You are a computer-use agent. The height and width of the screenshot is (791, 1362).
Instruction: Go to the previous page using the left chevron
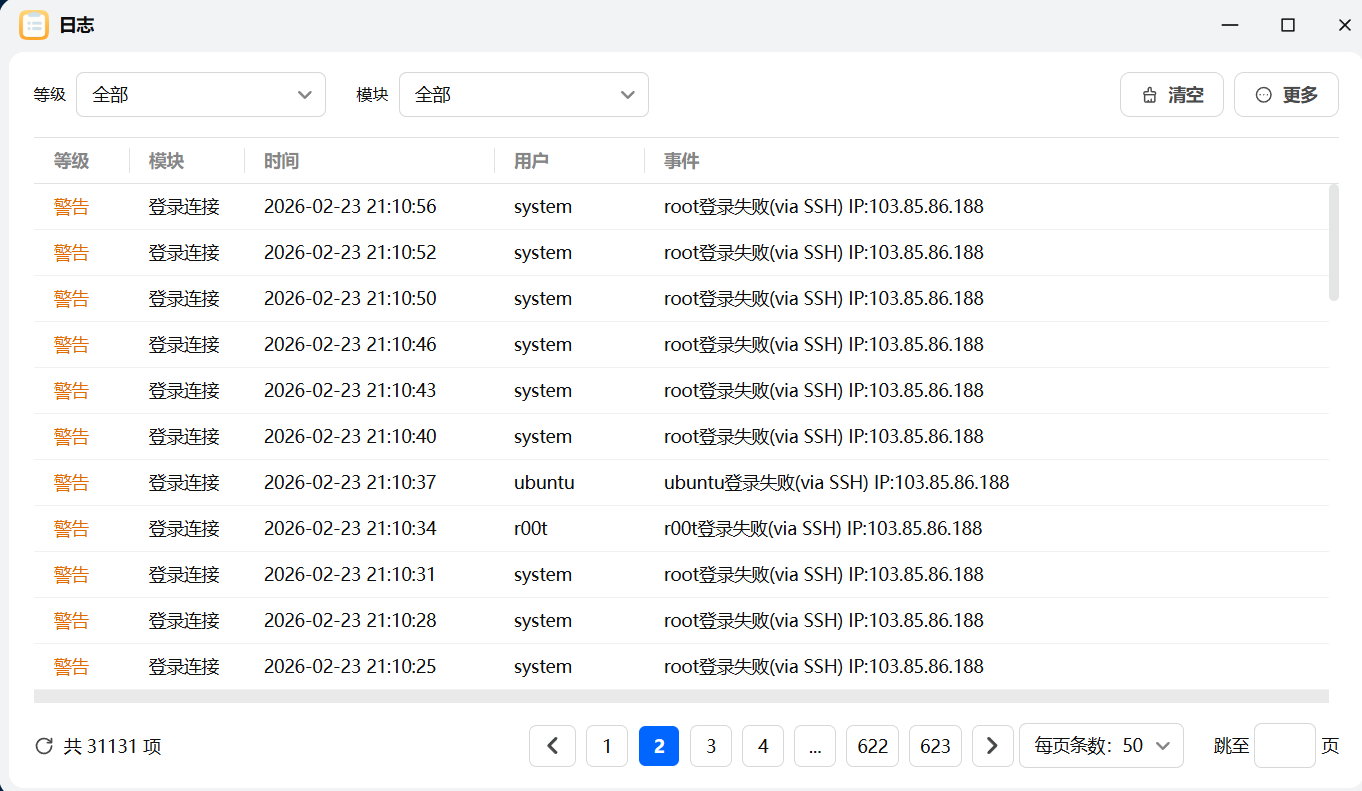(553, 745)
